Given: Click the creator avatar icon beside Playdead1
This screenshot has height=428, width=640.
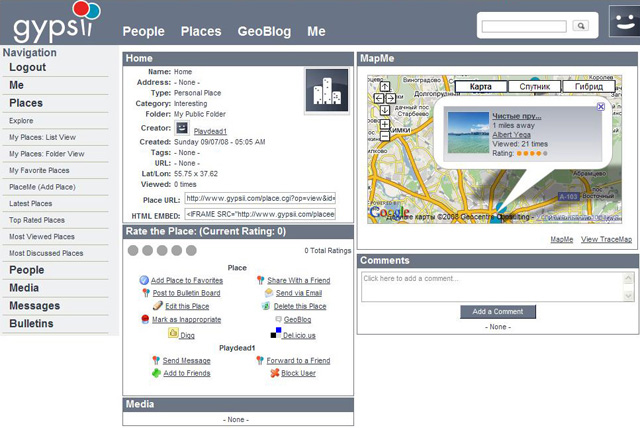Looking at the screenshot, I should (x=182, y=128).
